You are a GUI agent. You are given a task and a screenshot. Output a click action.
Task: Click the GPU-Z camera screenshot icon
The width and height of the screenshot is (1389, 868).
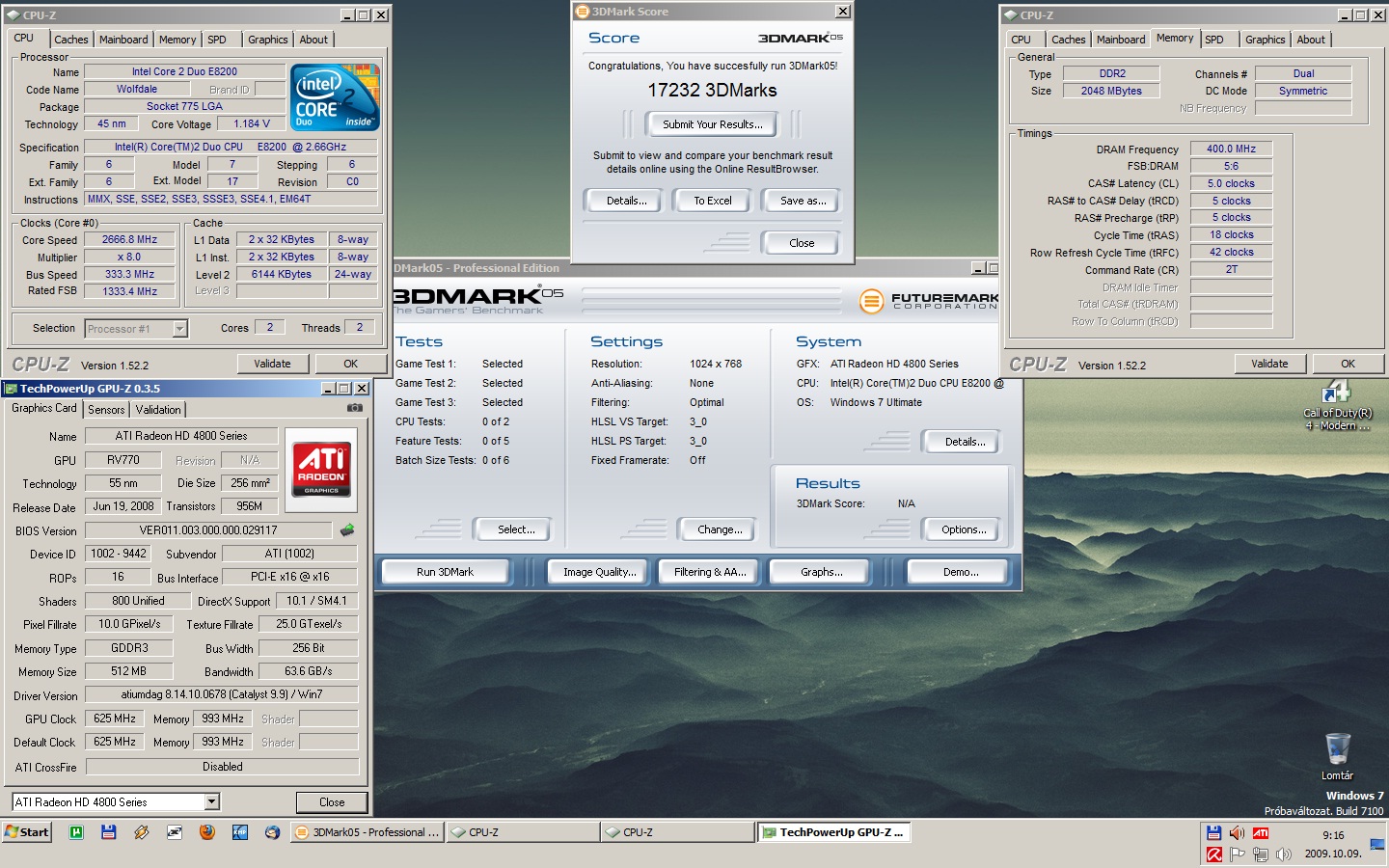click(355, 408)
